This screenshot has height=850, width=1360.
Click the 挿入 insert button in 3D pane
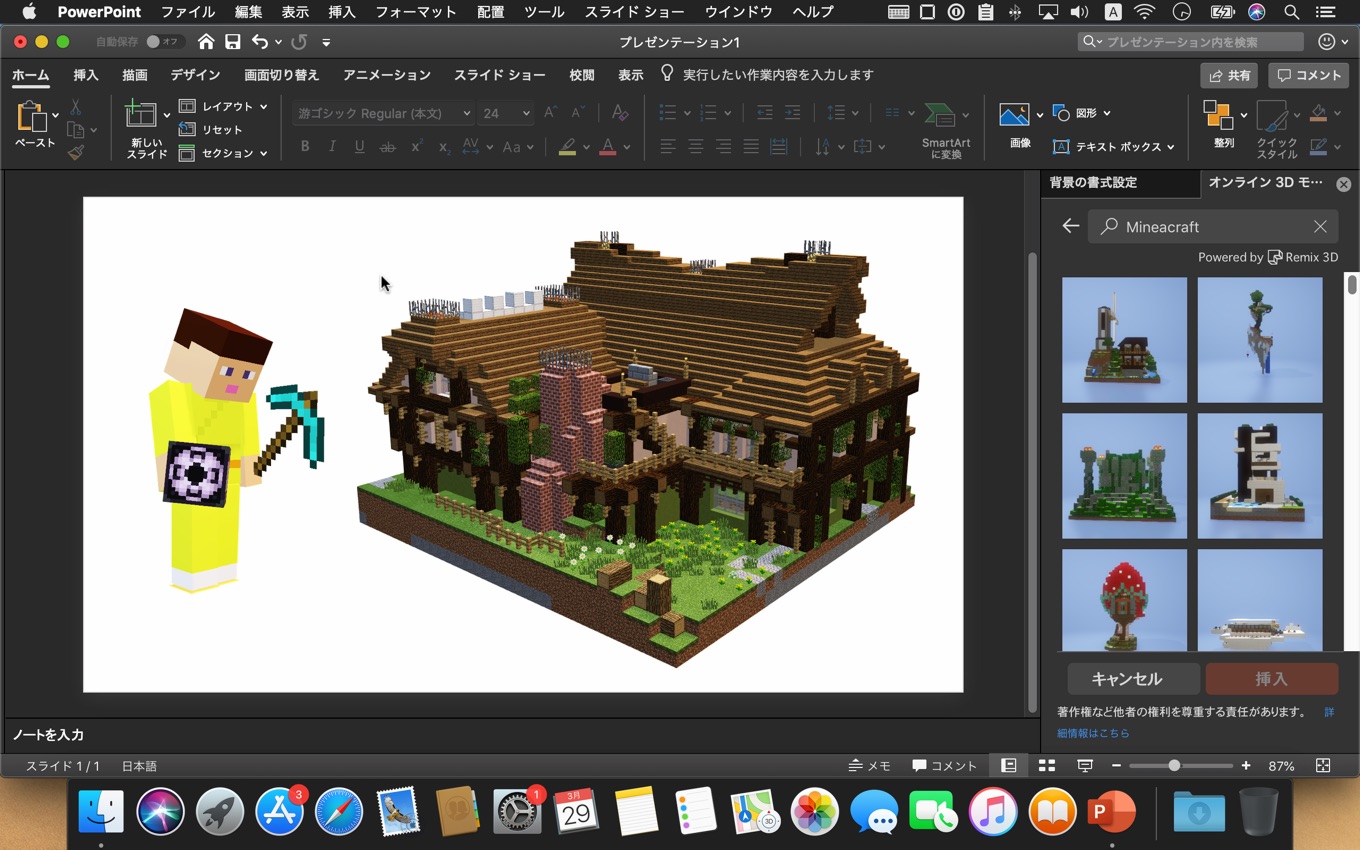click(1271, 678)
